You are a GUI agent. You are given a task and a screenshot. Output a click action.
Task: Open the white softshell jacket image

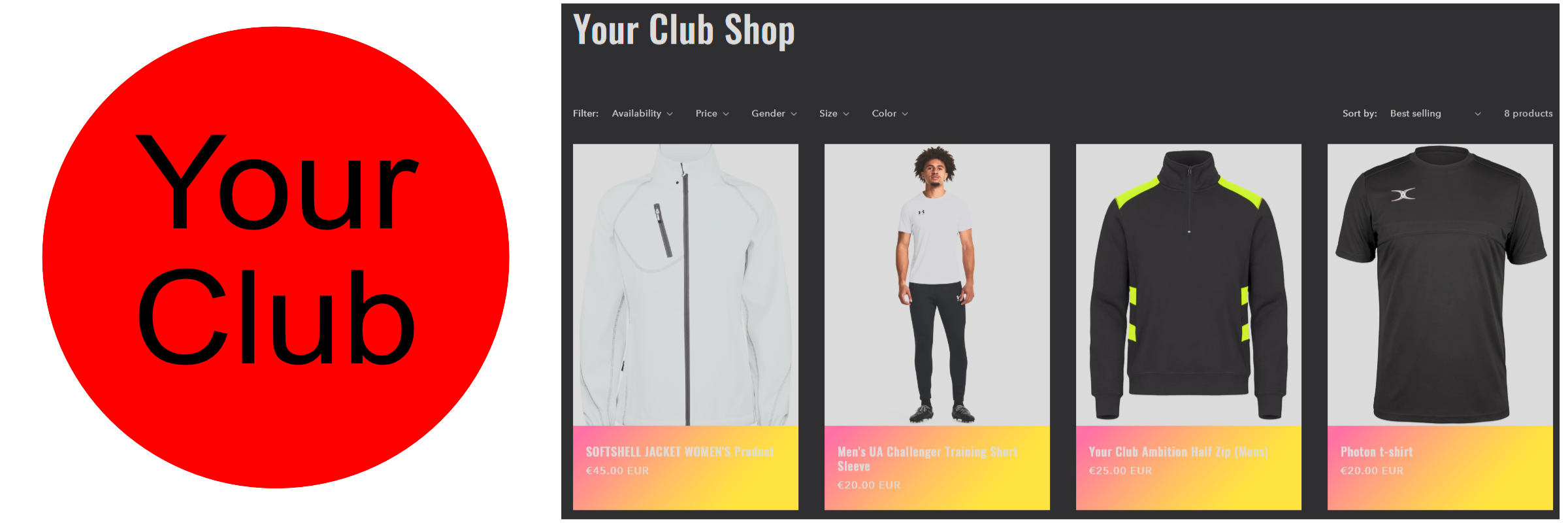click(x=685, y=285)
